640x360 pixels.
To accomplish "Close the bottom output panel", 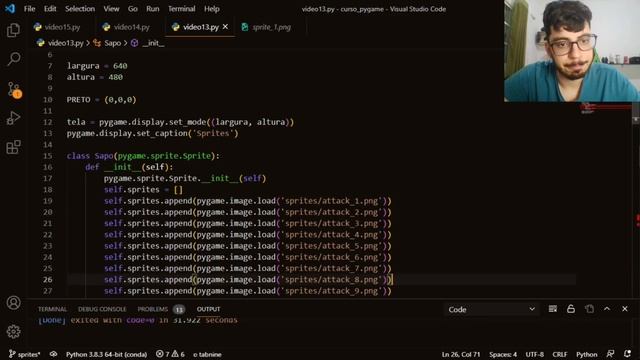I will point(625,309).
